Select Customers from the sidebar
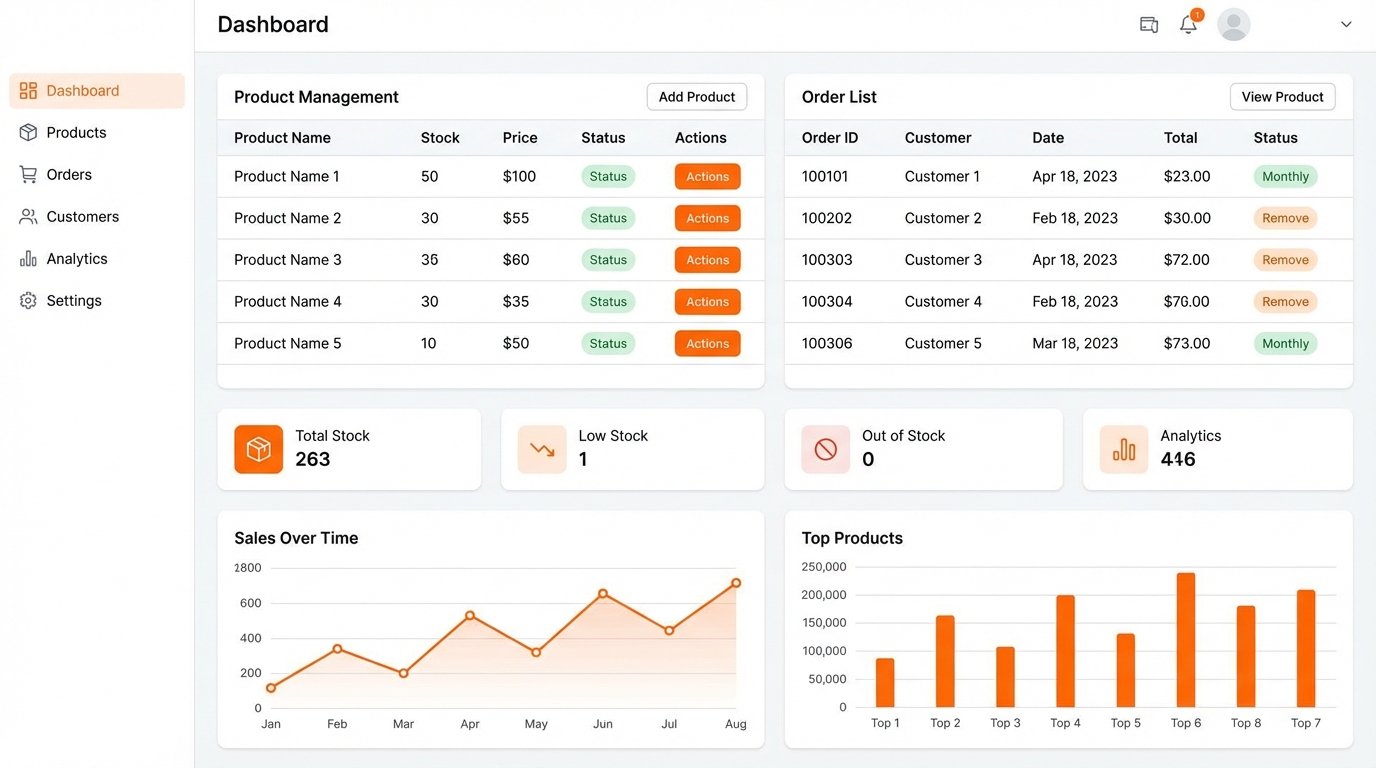 pyautogui.click(x=82, y=217)
